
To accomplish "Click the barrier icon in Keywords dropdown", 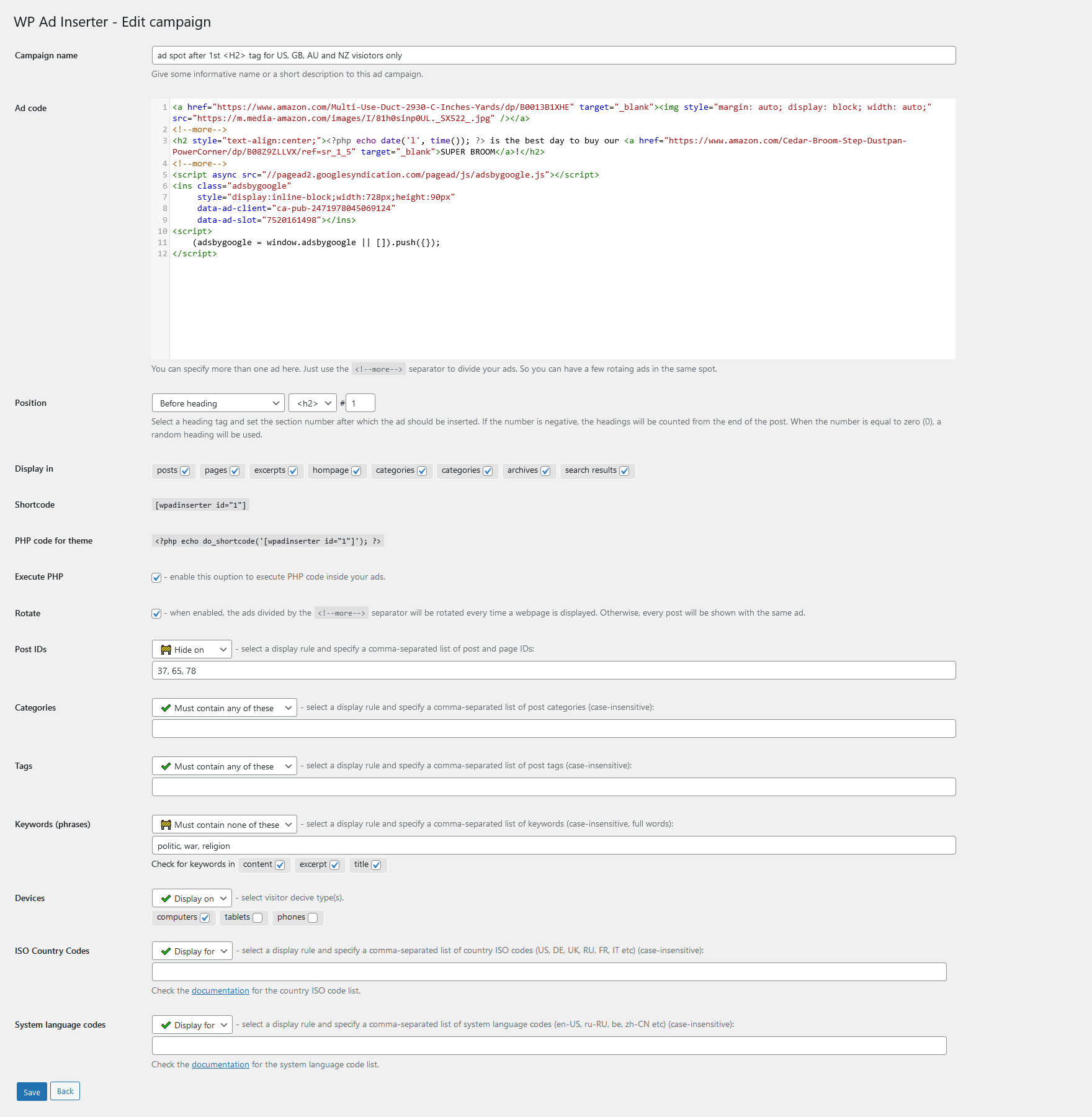I will click(166, 825).
